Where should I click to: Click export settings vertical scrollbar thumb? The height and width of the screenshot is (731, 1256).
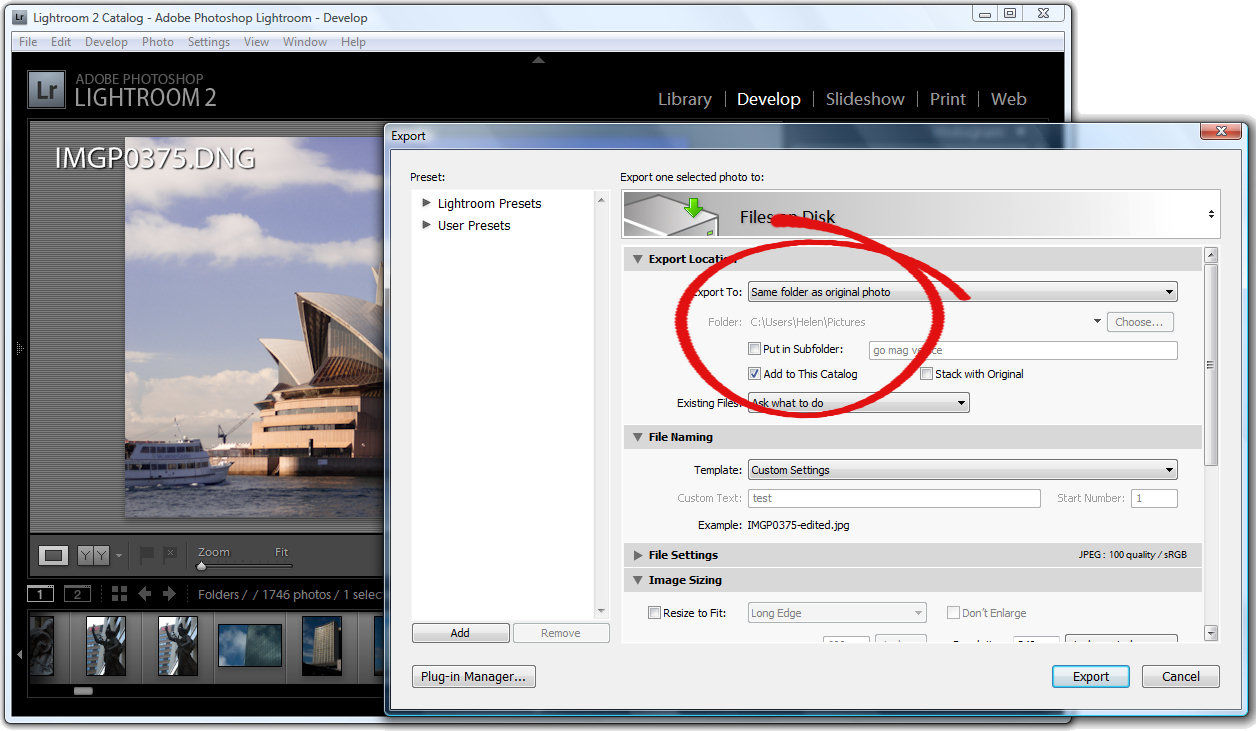(1211, 365)
